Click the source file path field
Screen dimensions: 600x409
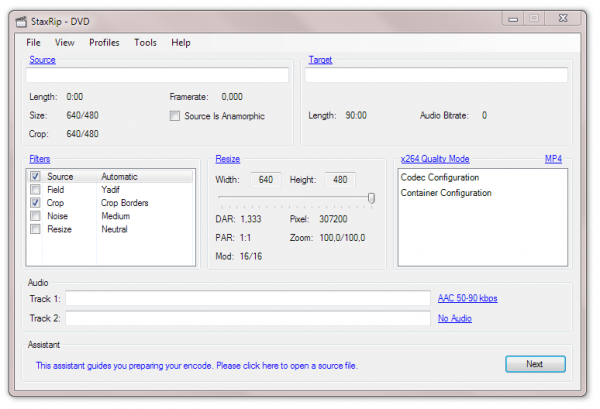pos(157,76)
